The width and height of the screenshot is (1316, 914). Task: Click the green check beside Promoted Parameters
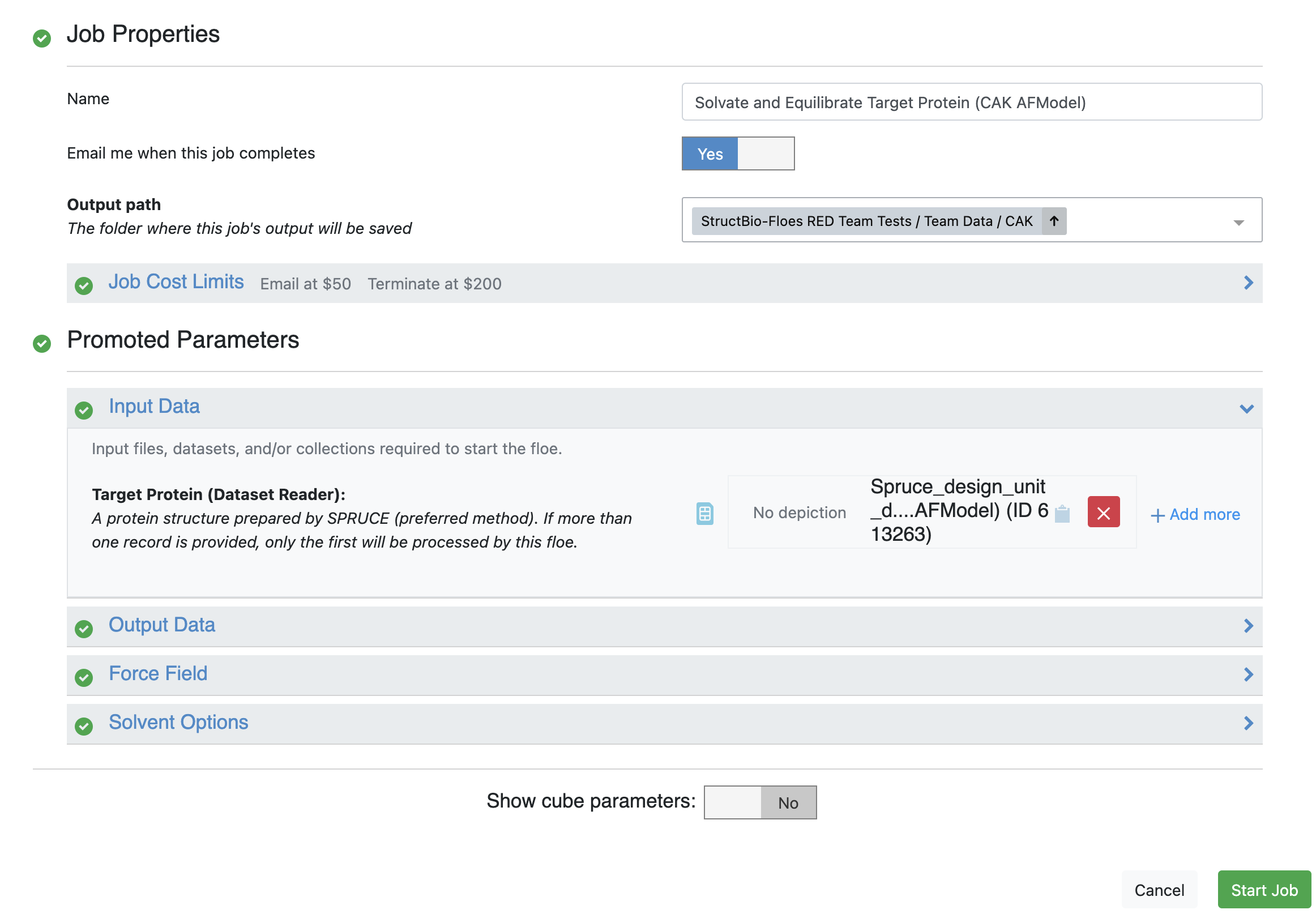42,344
